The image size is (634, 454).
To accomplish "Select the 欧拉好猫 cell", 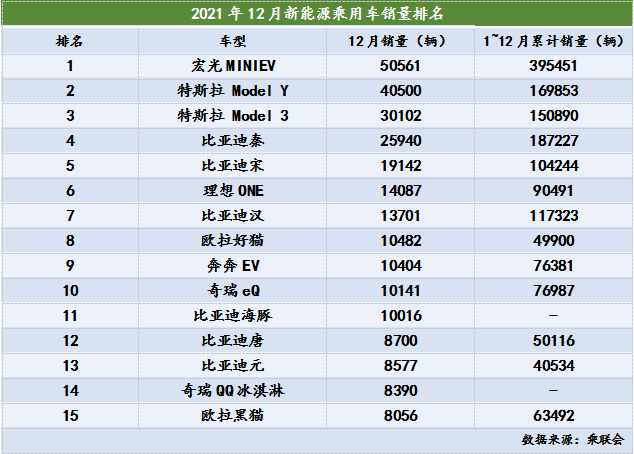I will [233, 241].
